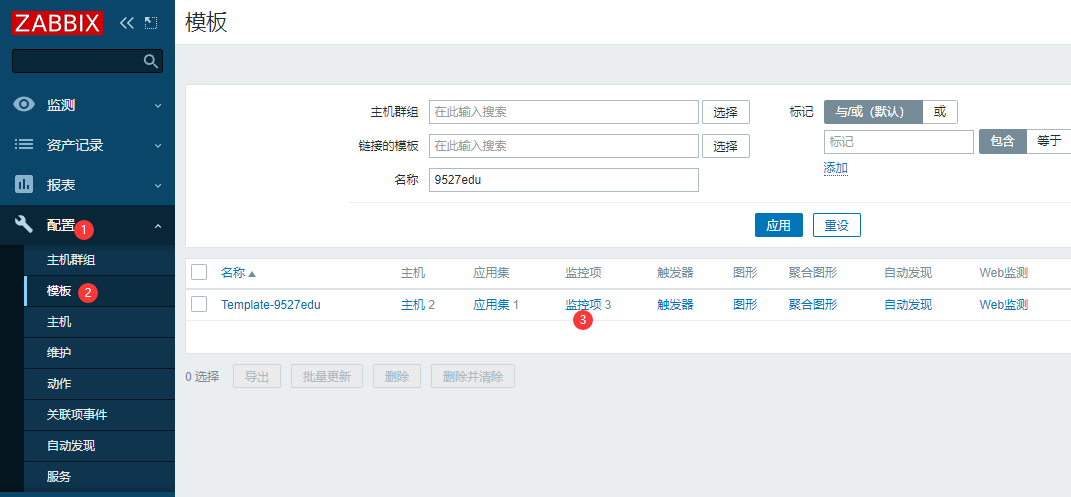
Task: Open 自动发现 link in template row
Action: (908, 305)
